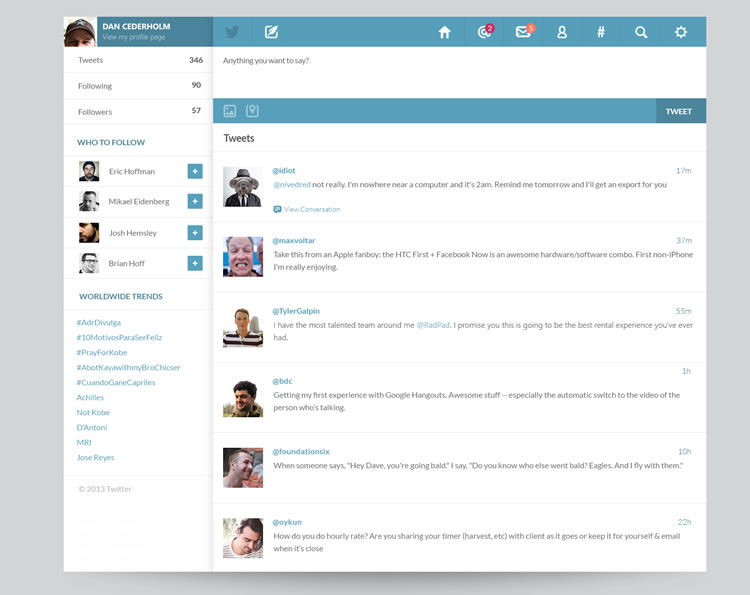Attach a photo using image icon
Viewport: 750px width, 595px height.
tap(230, 111)
